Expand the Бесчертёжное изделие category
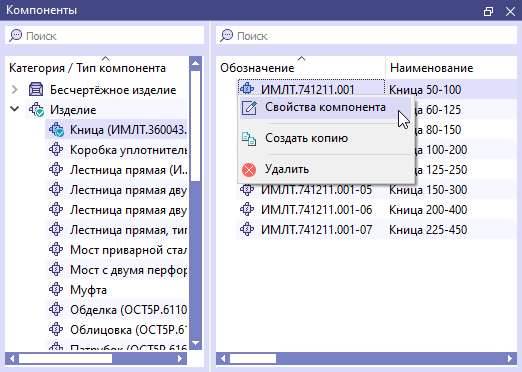 point(15,89)
